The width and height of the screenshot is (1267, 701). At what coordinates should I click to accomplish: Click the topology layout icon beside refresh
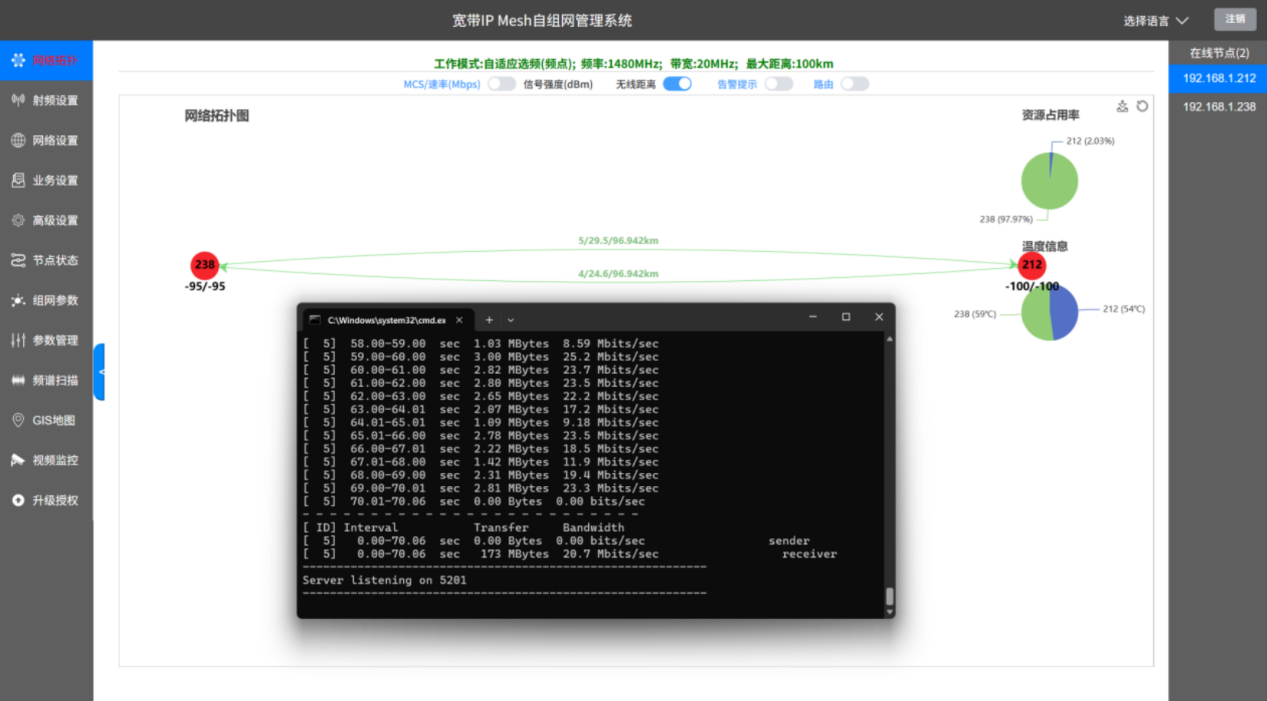[1122, 106]
